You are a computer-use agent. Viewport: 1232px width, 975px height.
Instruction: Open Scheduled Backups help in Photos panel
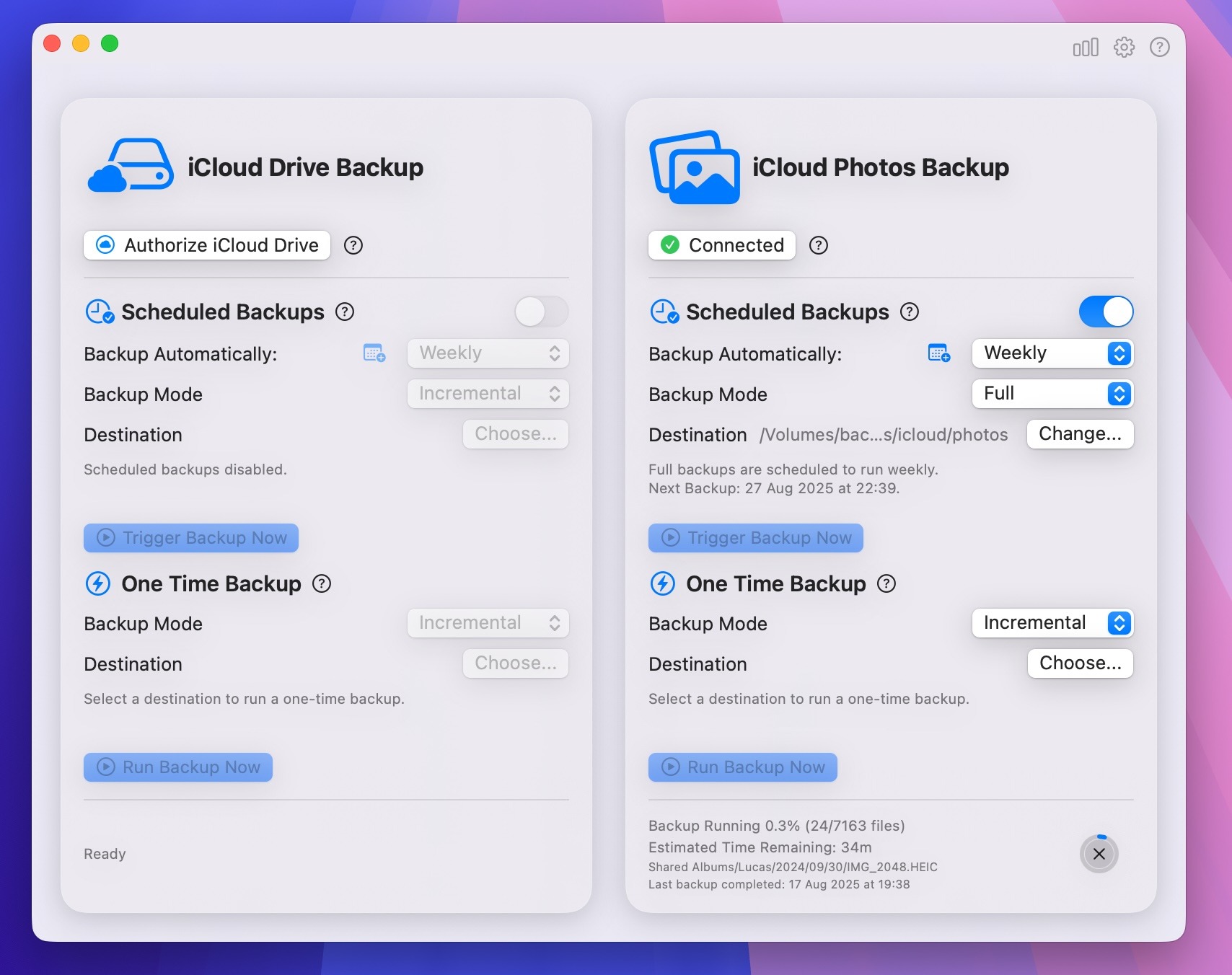(x=910, y=312)
